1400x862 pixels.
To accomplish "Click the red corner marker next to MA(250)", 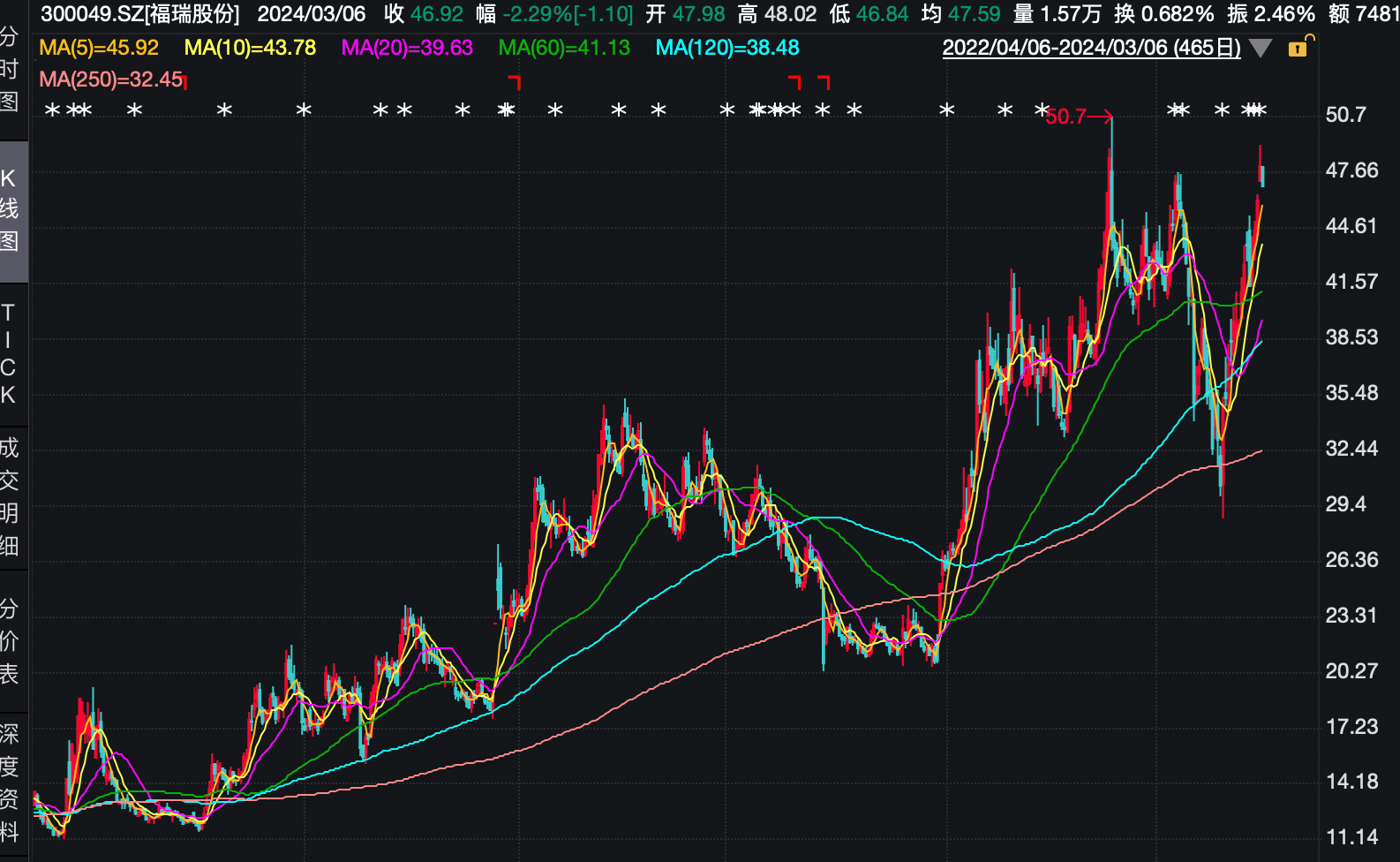I will coord(185,81).
